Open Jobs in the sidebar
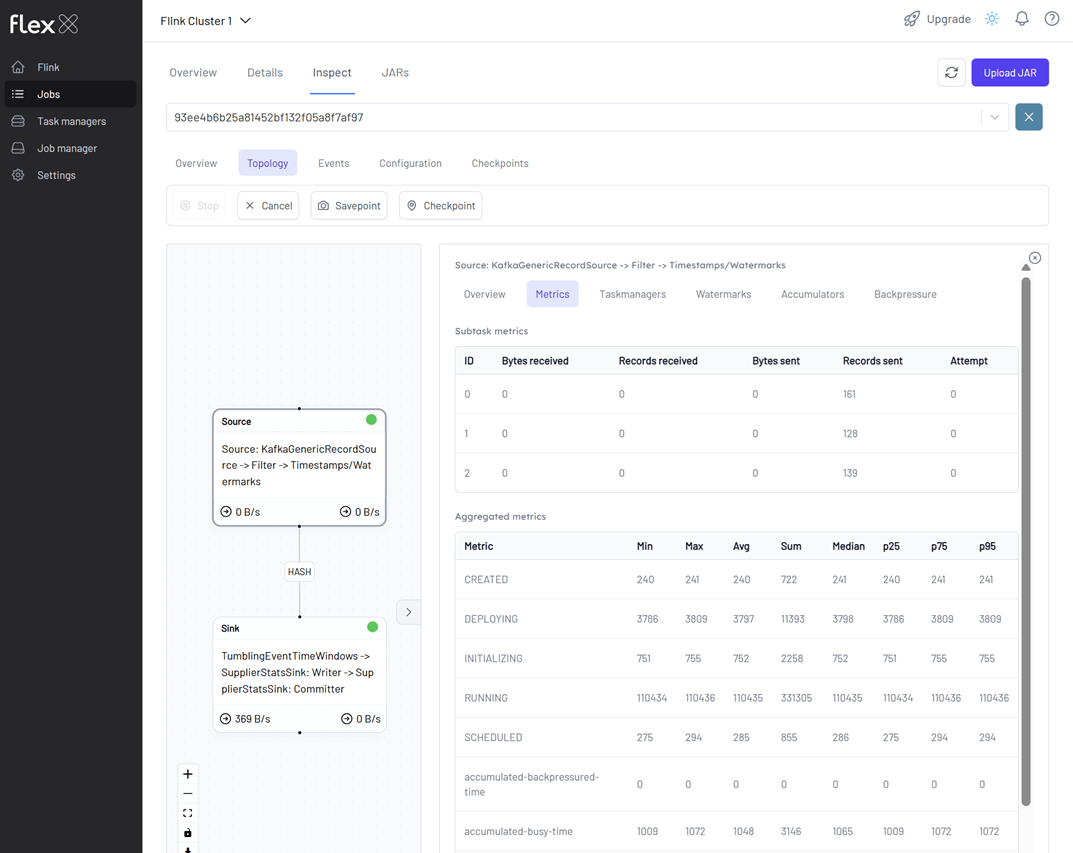 [x=71, y=94]
